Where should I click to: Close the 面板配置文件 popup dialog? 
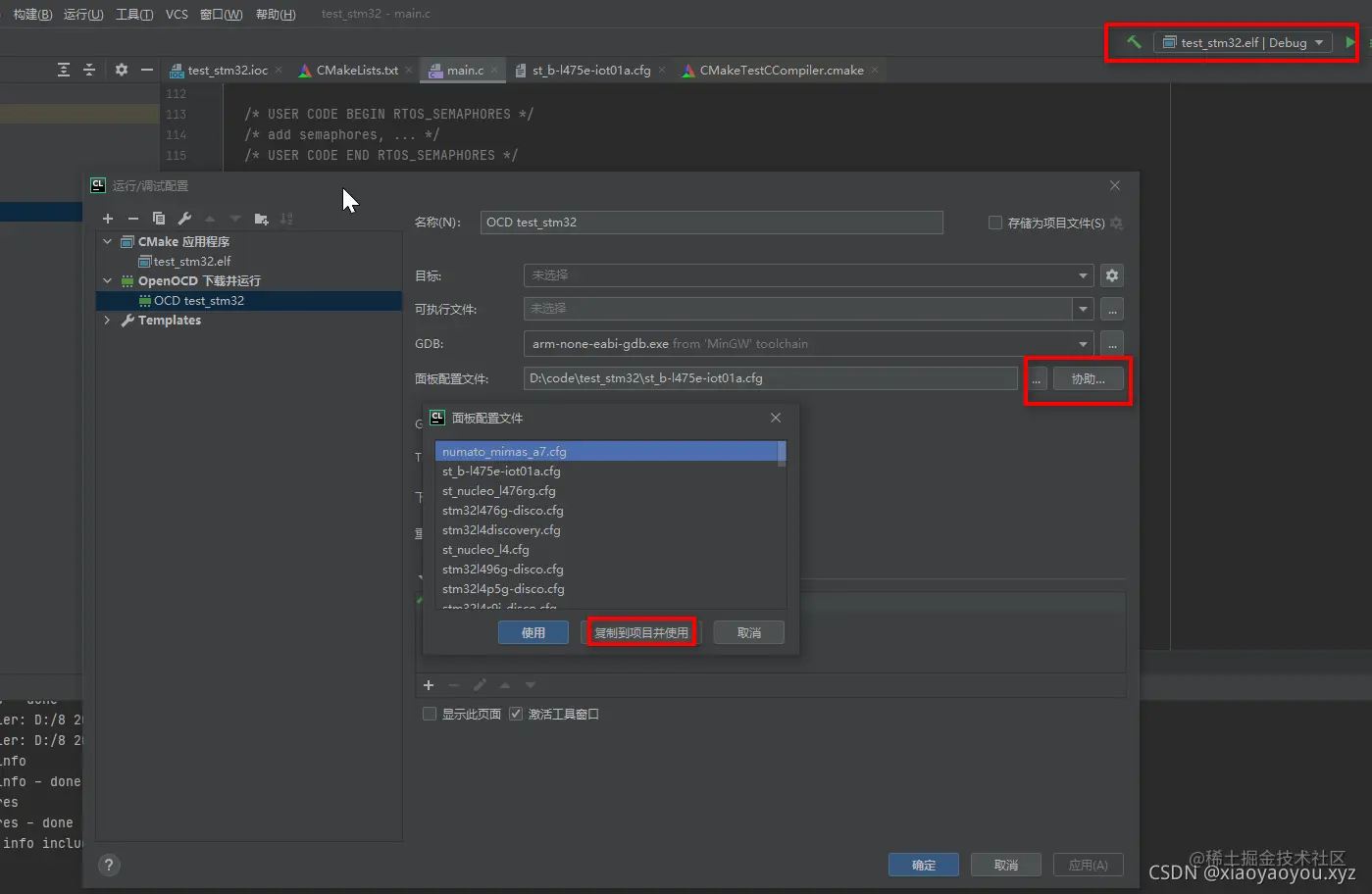pyautogui.click(x=776, y=418)
